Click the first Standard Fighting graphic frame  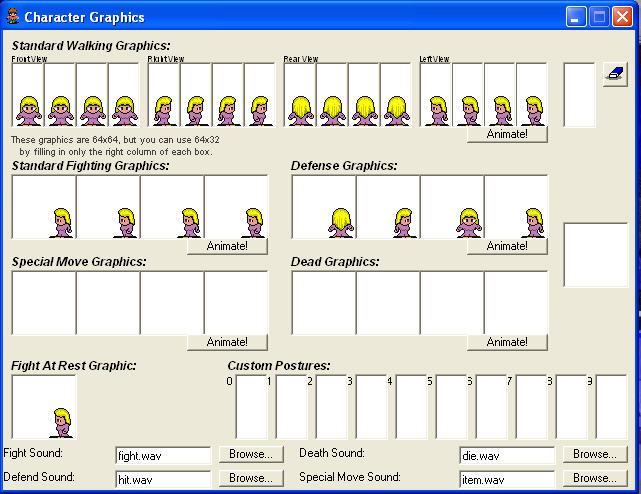click(x=44, y=207)
